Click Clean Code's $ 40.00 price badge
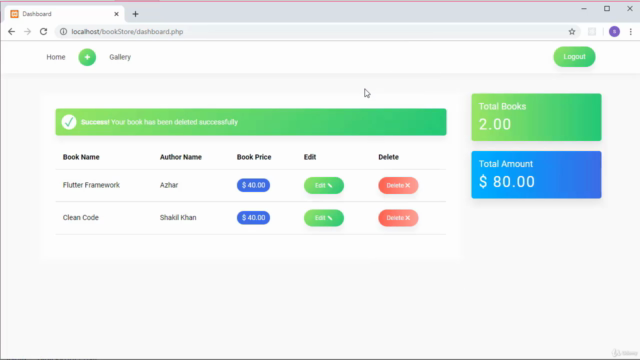640x360 pixels. 253,218
